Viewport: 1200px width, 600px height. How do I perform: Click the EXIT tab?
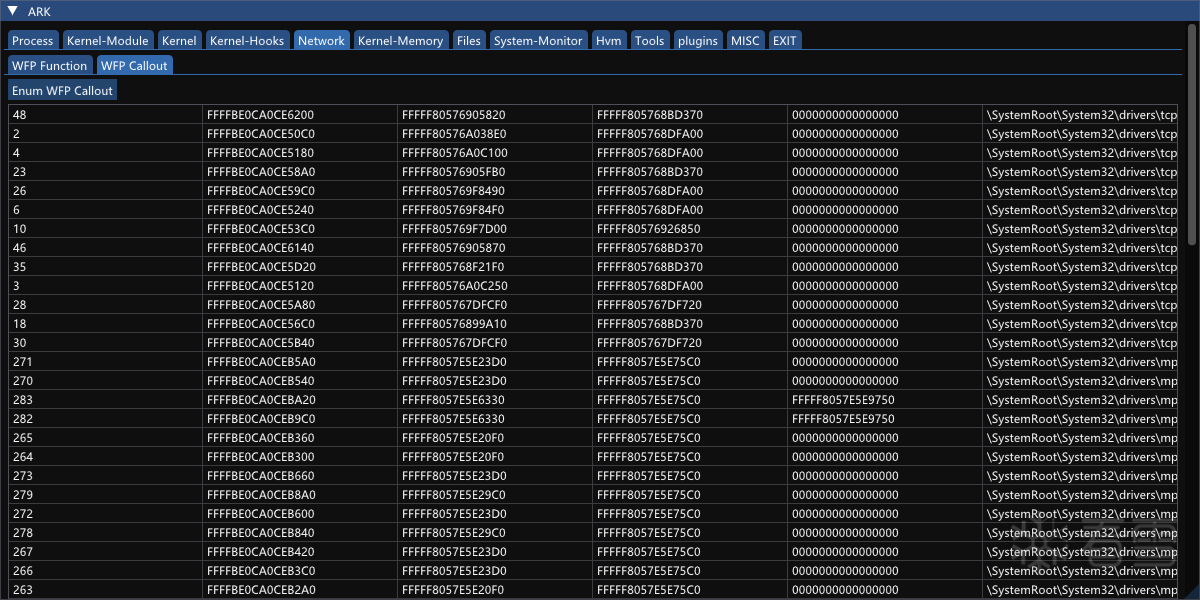785,41
